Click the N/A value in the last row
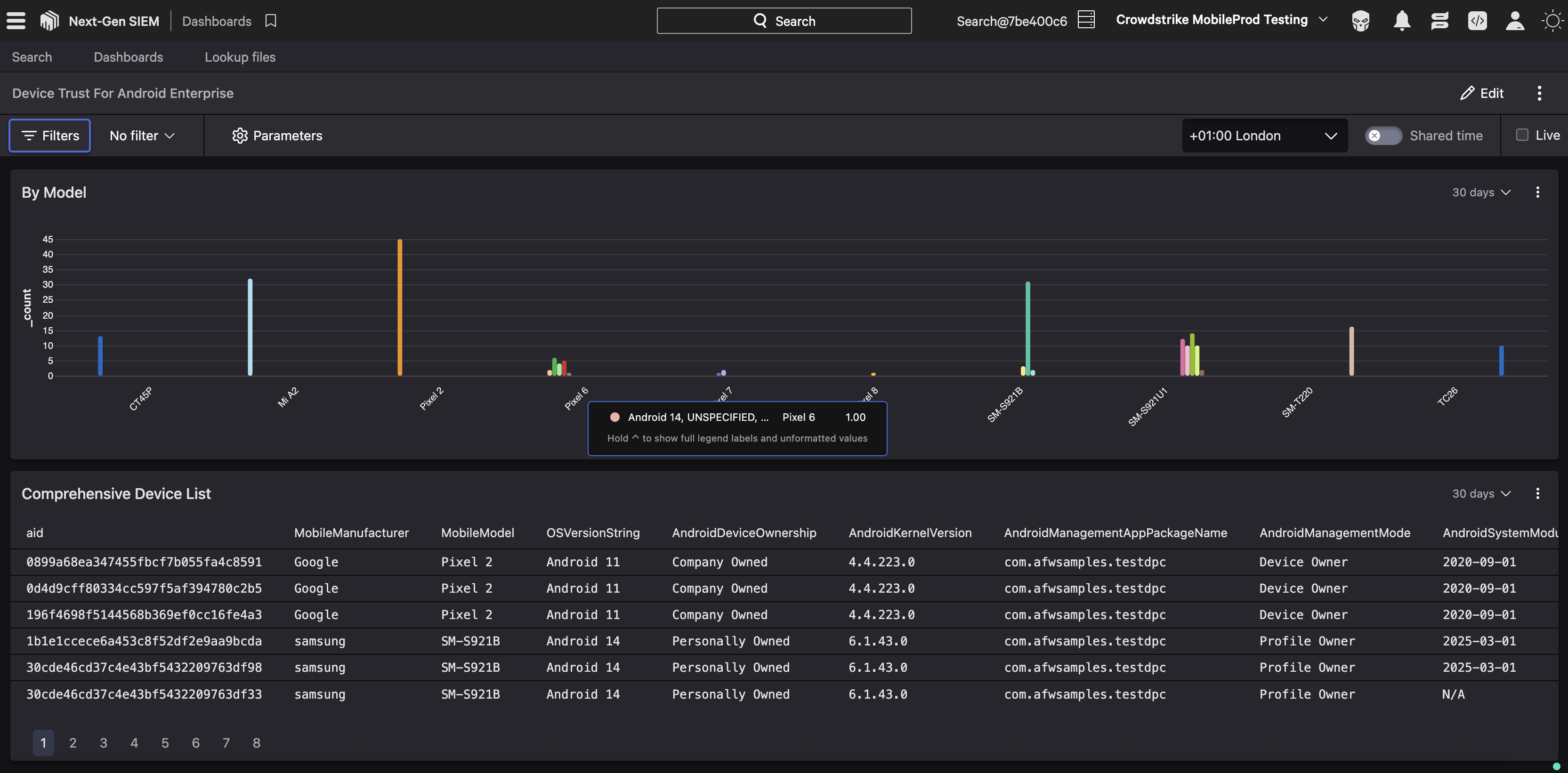 [x=1454, y=694]
